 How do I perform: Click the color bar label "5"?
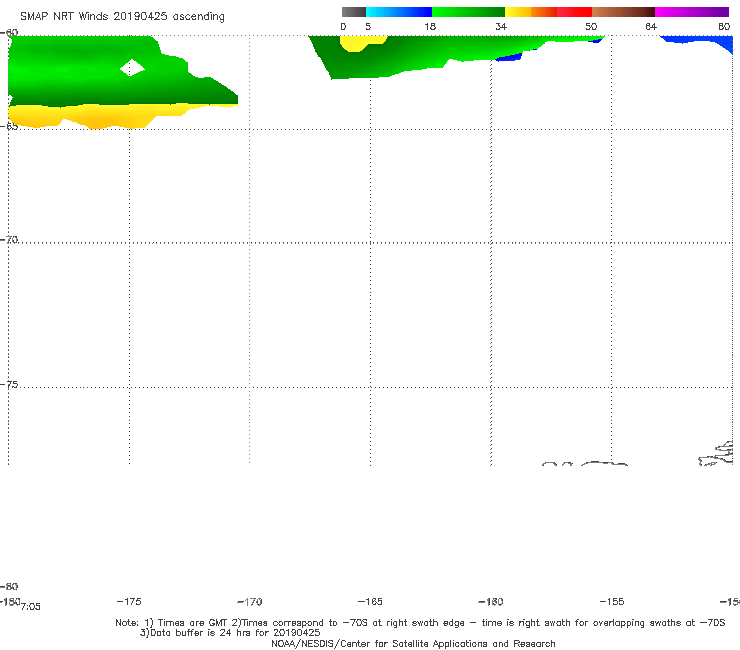click(x=368, y=26)
